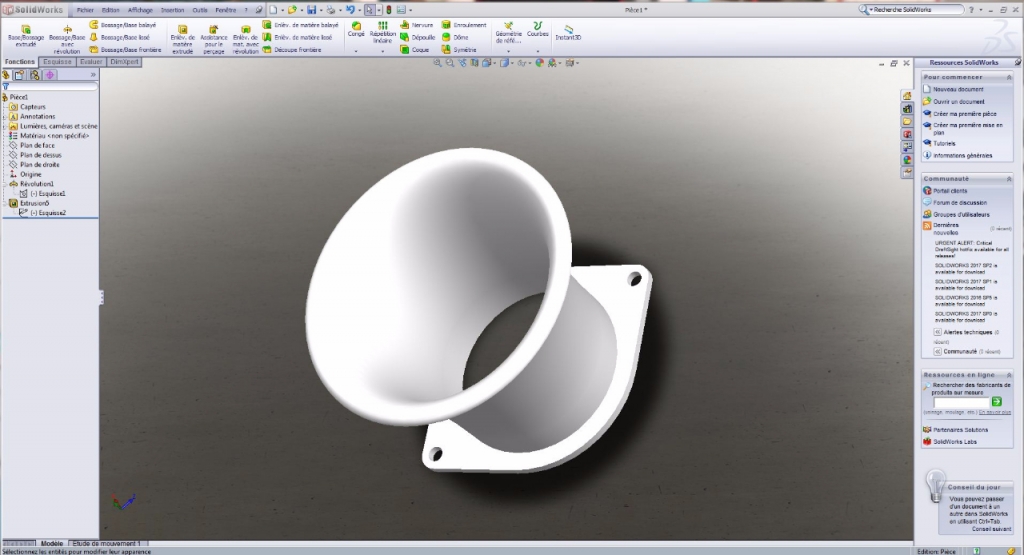Open FeatureManager design tree tab
The width and height of the screenshot is (1024, 555).
click(6, 75)
